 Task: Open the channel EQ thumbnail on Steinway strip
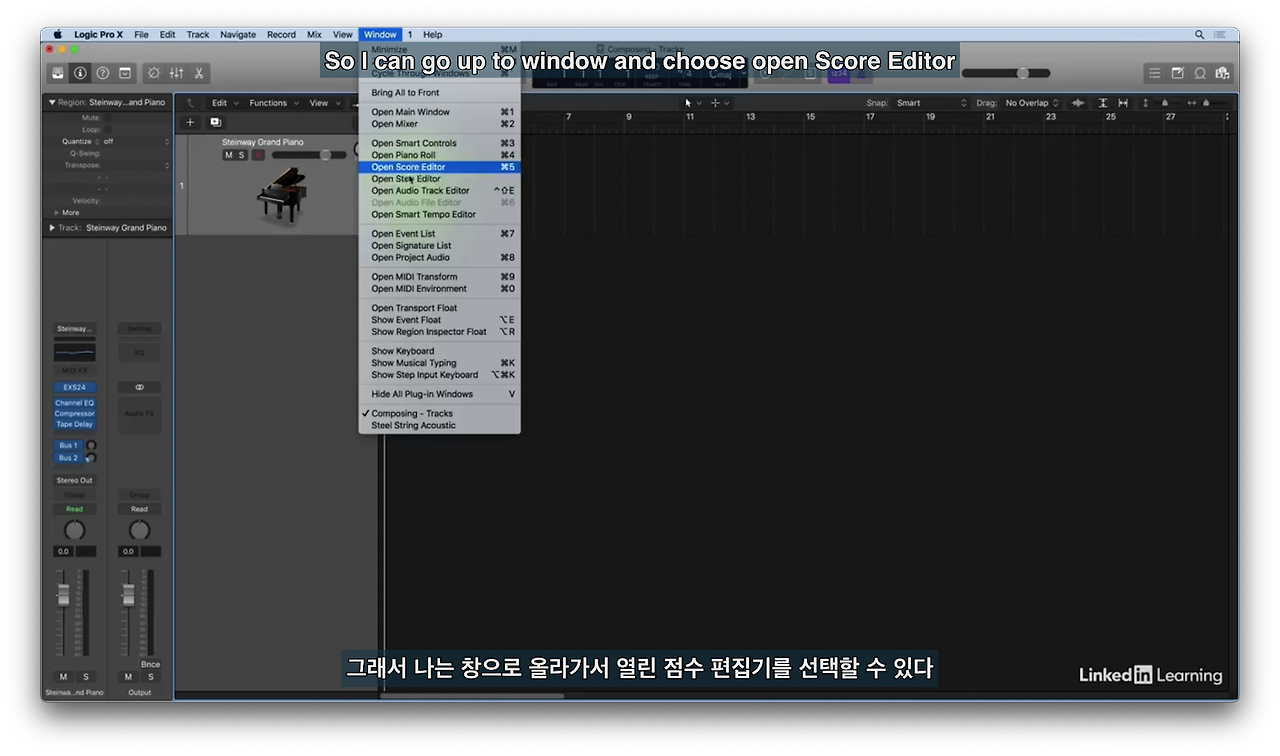[74, 352]
